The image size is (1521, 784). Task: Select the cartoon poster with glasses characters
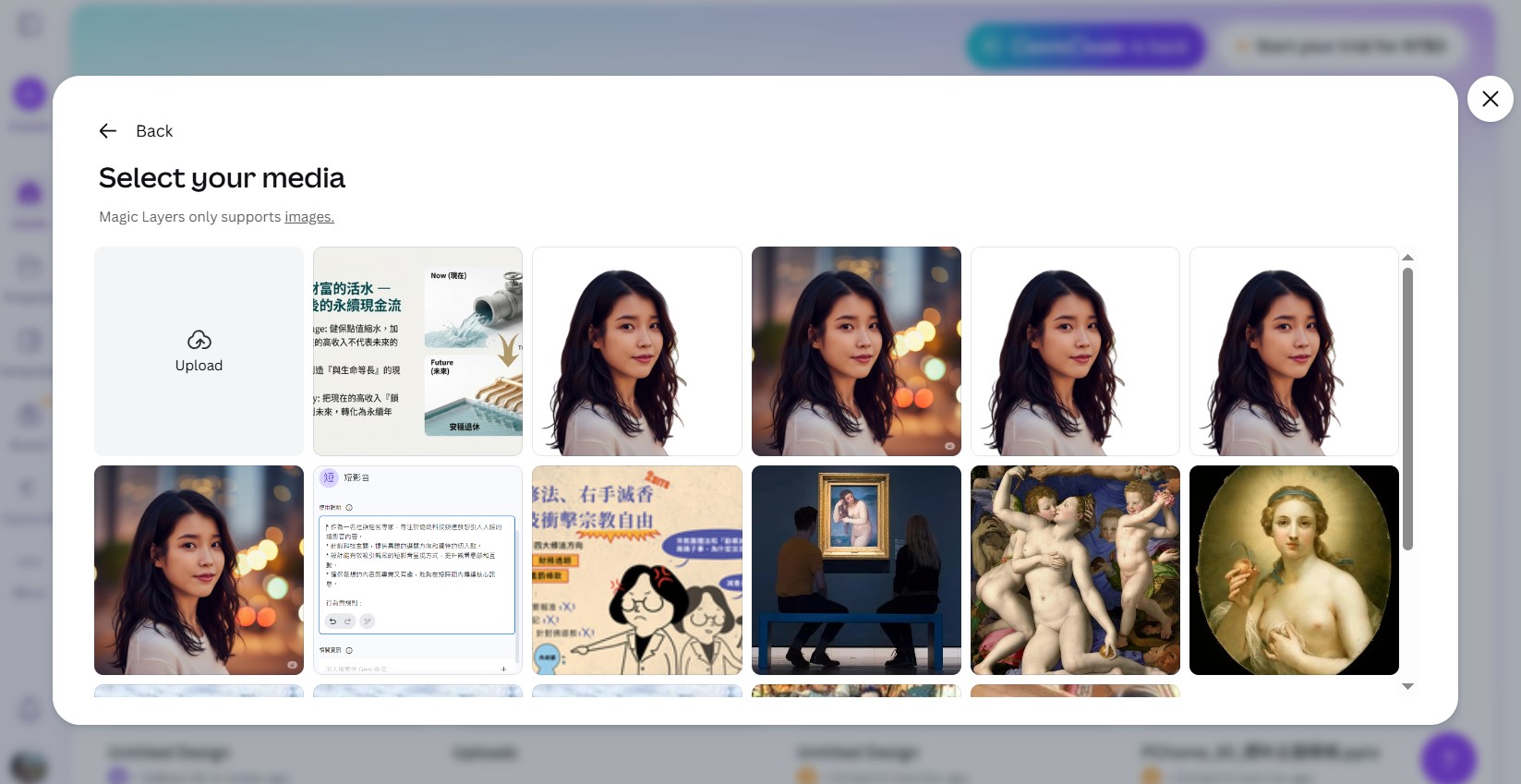637,570
